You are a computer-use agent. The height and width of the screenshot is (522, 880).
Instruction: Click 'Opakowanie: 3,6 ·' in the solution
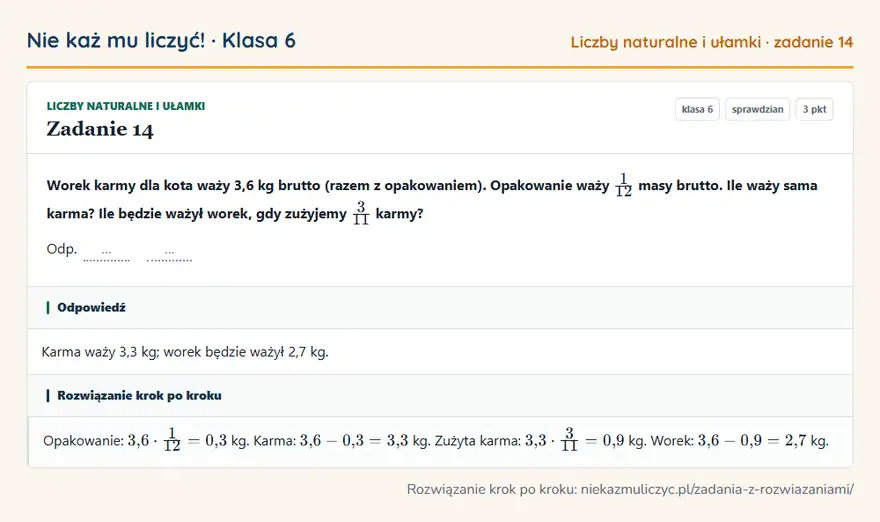coord(100,441)
